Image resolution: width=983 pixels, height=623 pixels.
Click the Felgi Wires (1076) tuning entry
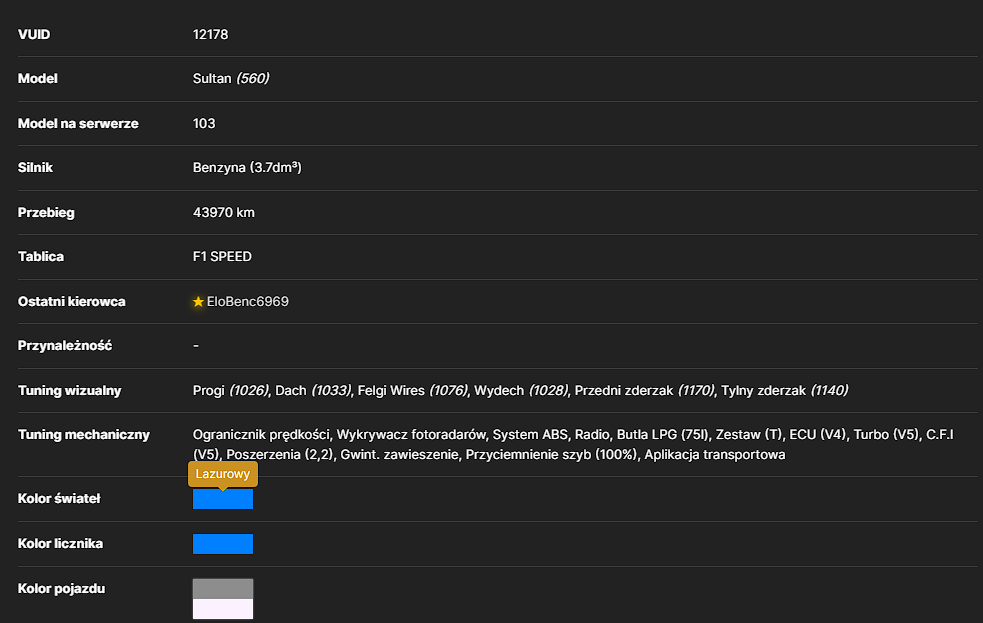[413, 390]
